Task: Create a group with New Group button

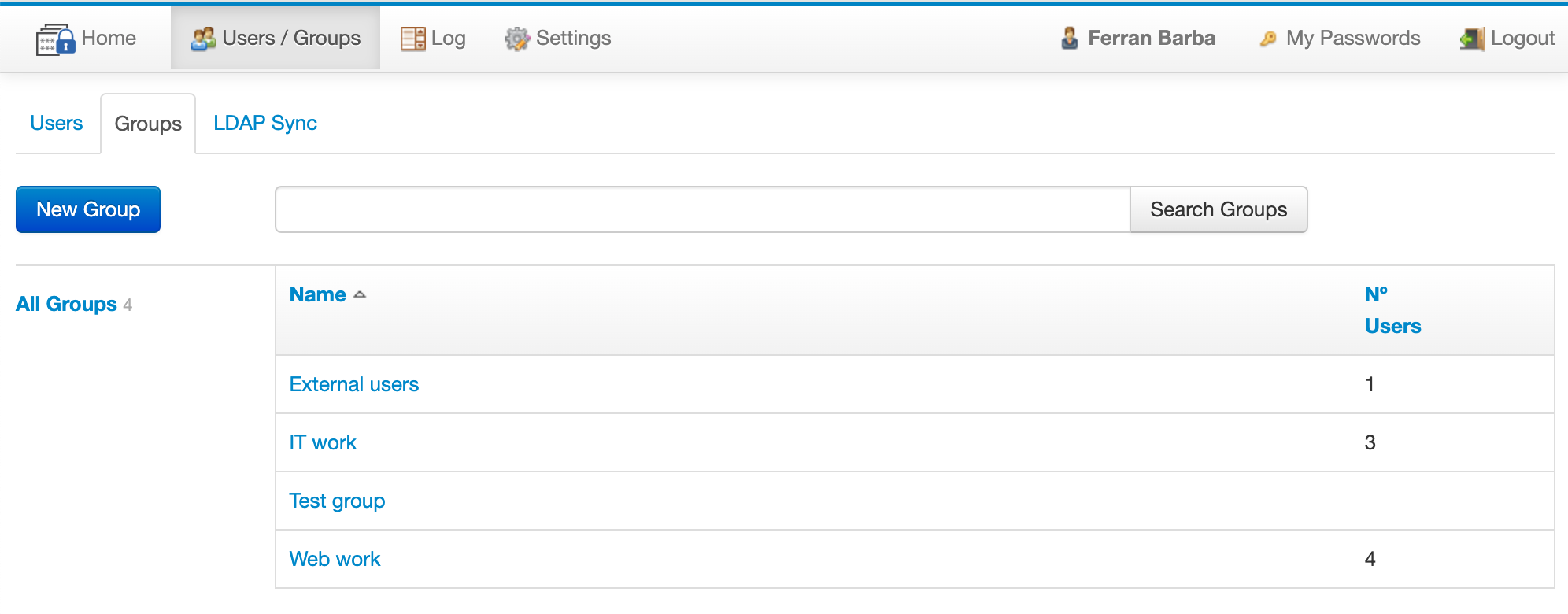Action: pyautogui.click(x=88, y=209)
